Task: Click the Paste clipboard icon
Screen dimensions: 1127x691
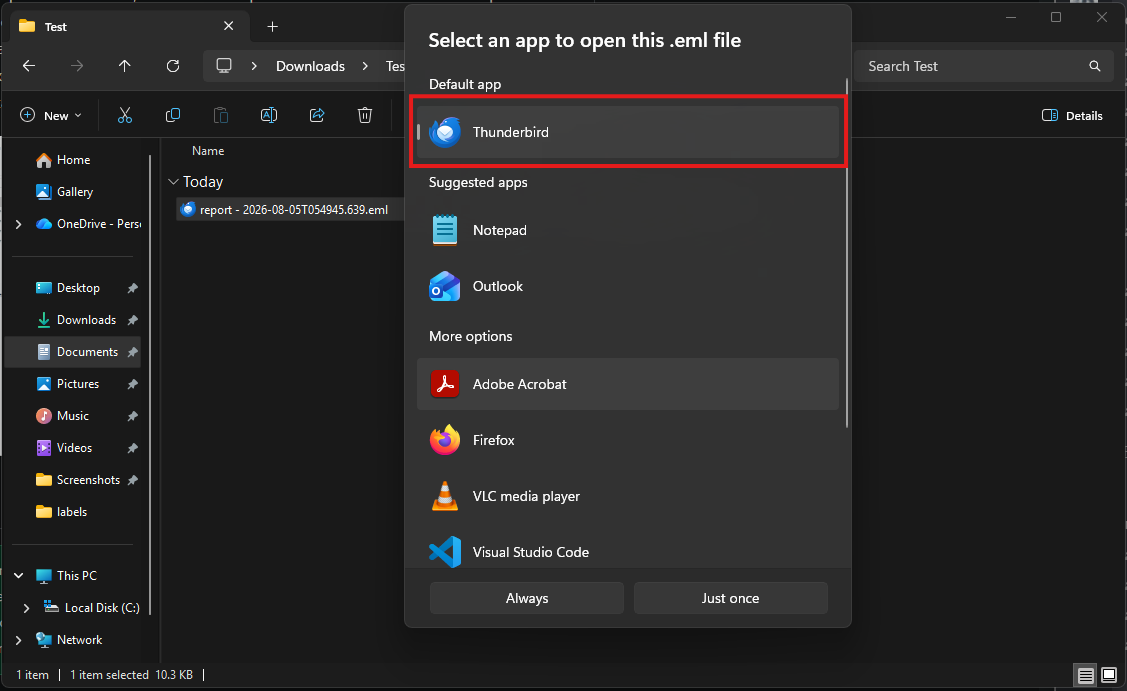Action: point(221,115)
